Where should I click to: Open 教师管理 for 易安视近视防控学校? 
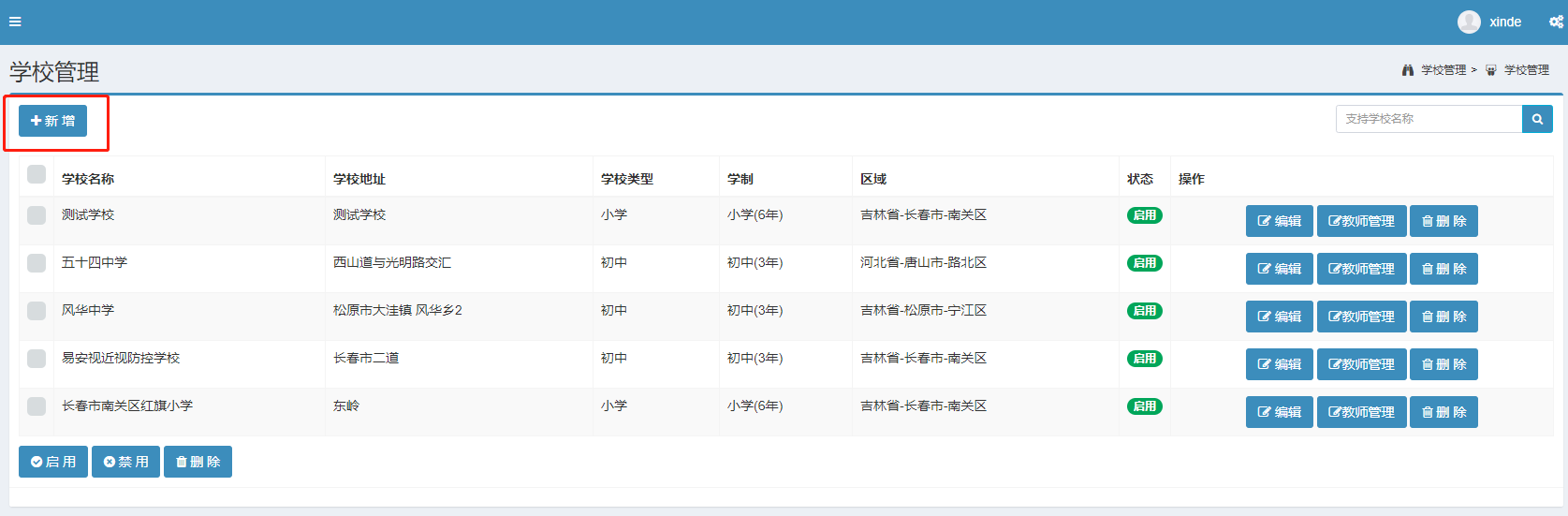coord(1361,364)
